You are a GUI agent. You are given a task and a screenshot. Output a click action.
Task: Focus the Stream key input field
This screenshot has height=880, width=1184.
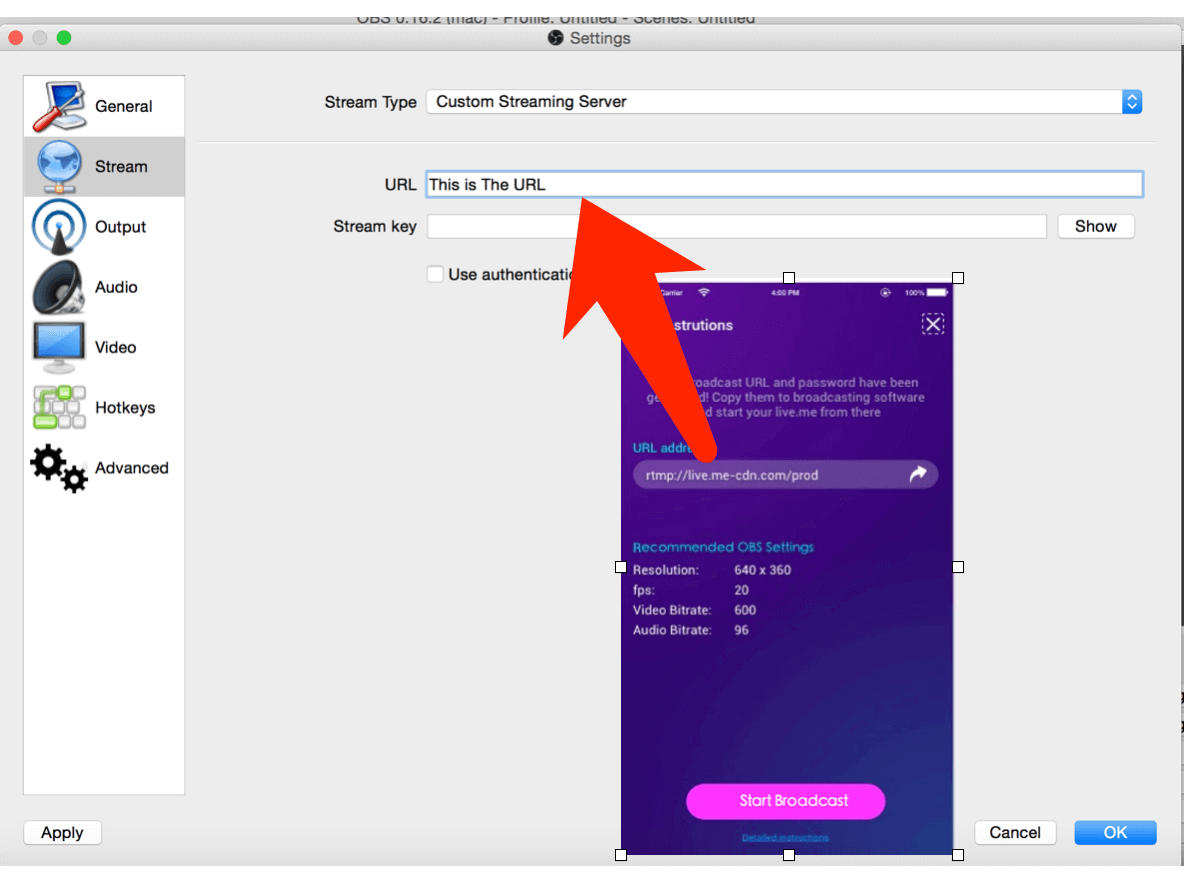point(737,227)
